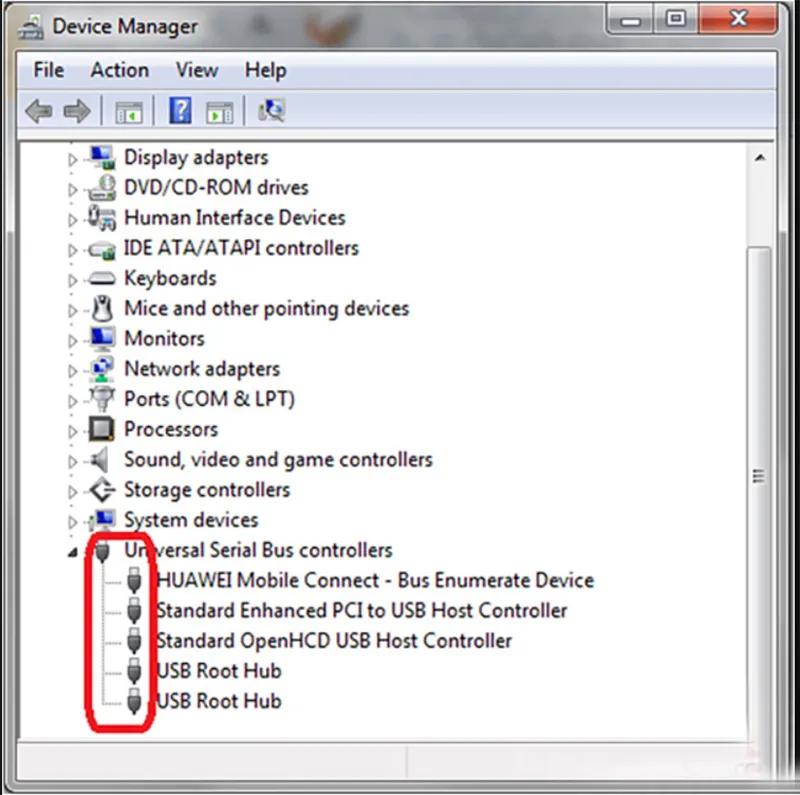
Task: Click the vertical scrollbar up arrow
Action: click(x=761, y=158)
